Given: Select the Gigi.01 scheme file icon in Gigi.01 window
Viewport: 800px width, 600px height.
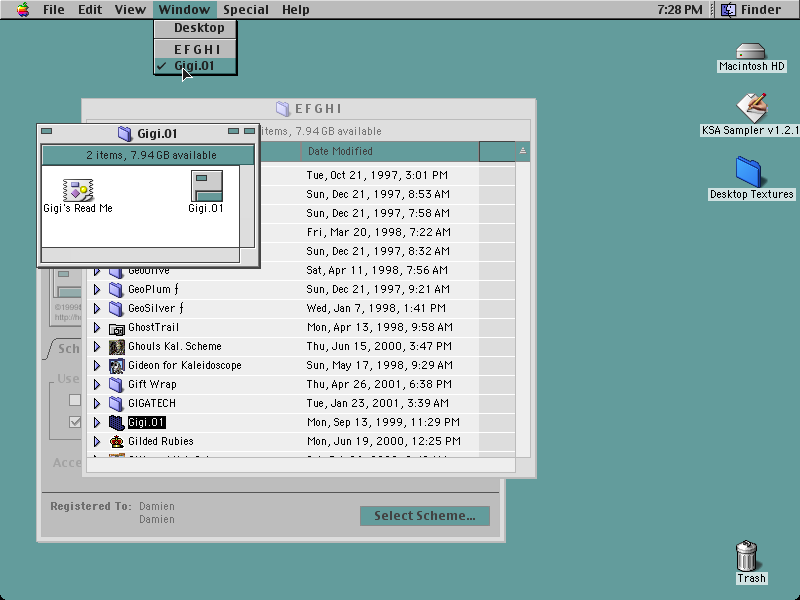Looking at the screenshot, I should pos(207,186).
